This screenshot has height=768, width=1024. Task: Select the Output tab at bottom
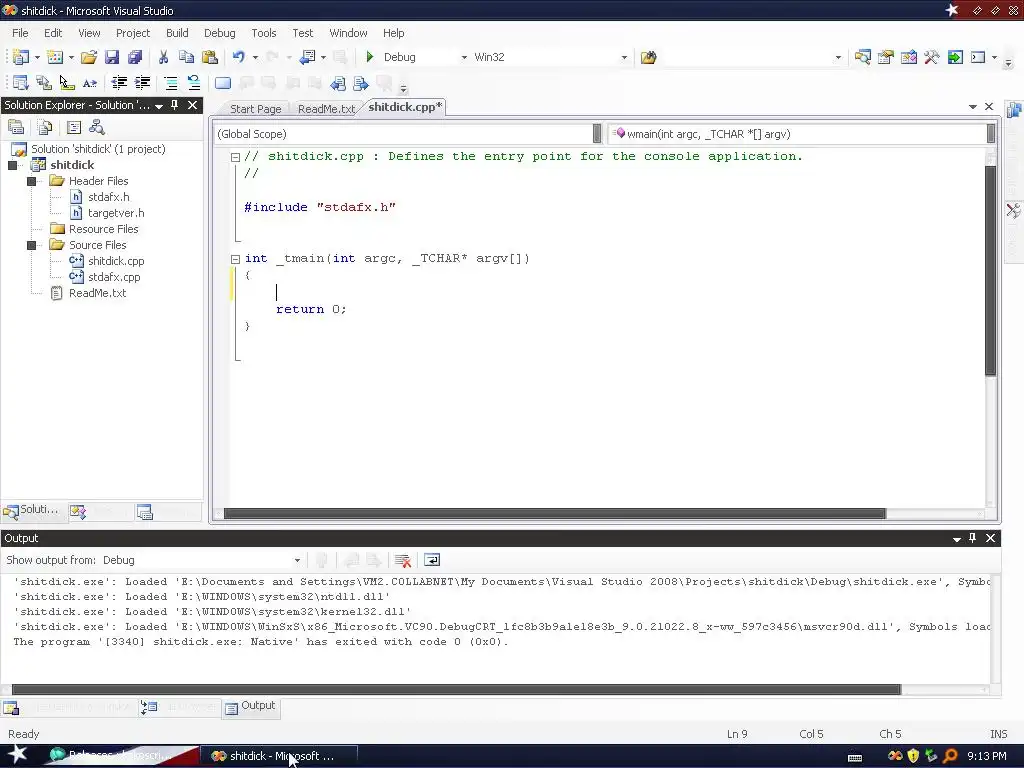click(251, 706)
